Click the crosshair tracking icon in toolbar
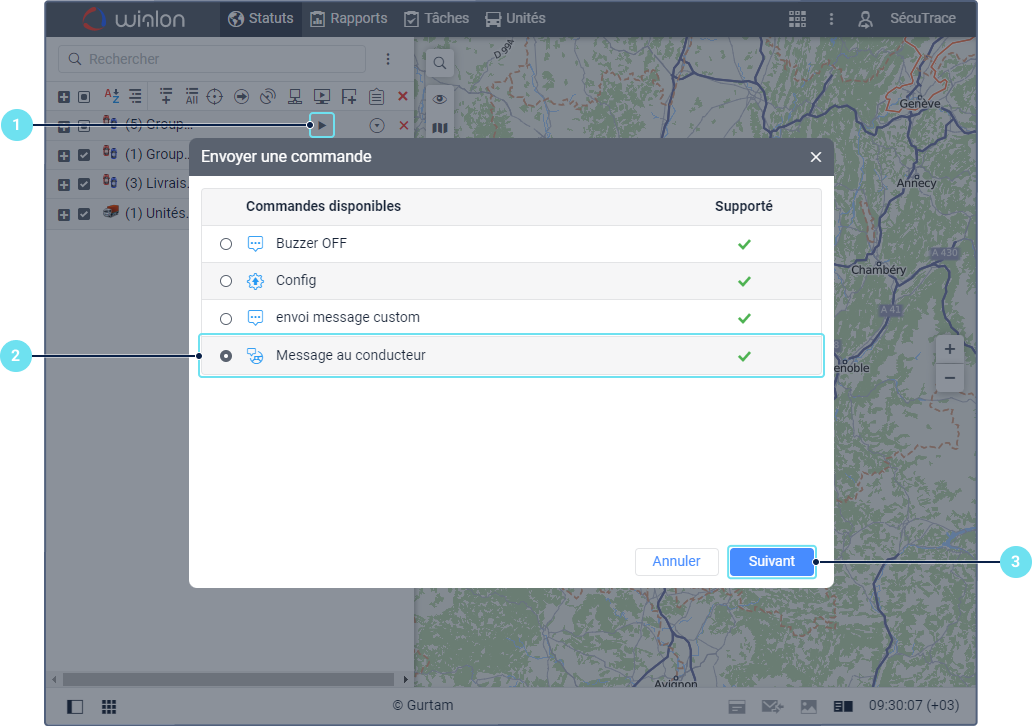 coord(215,97)
